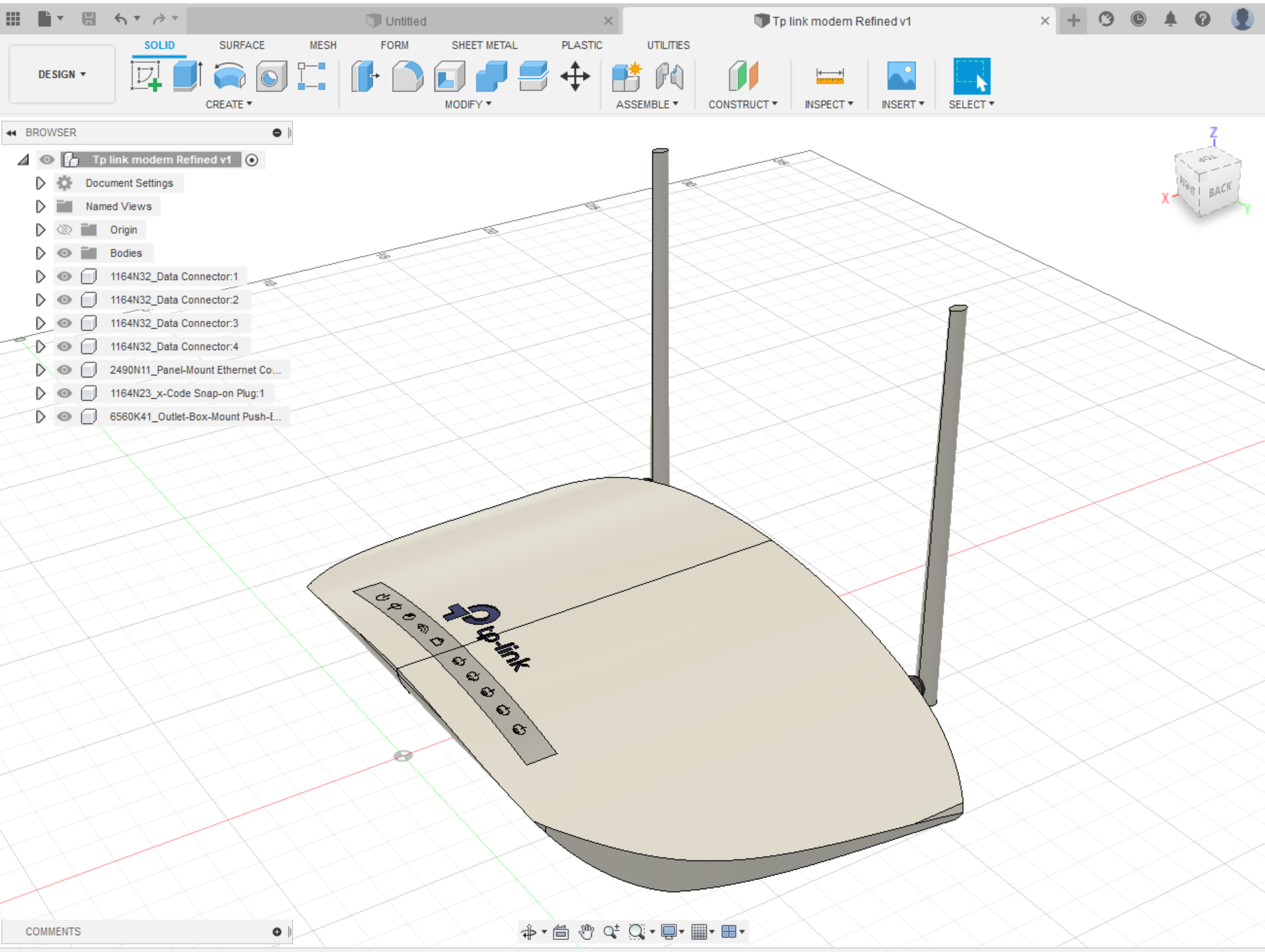Select the Move/Copy tool
Viewport: 1265px width, 952px height.
coord(575,79)
